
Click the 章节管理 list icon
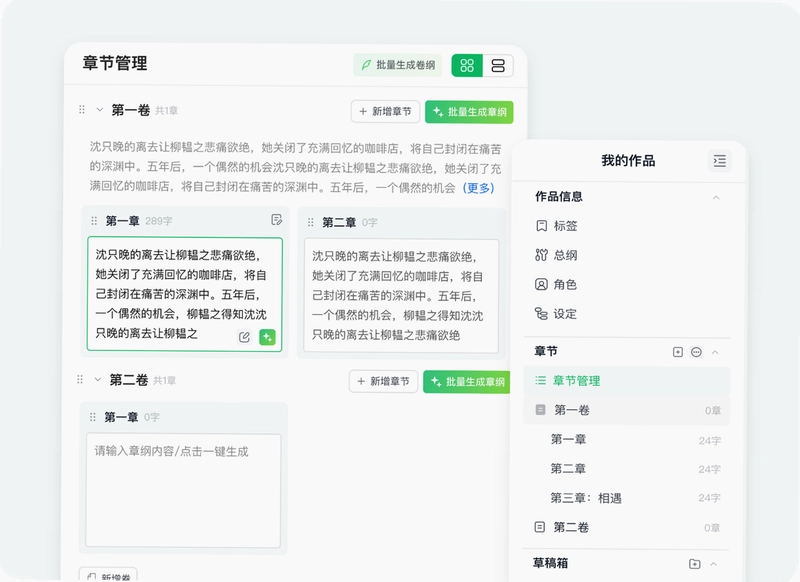point(540,381)
